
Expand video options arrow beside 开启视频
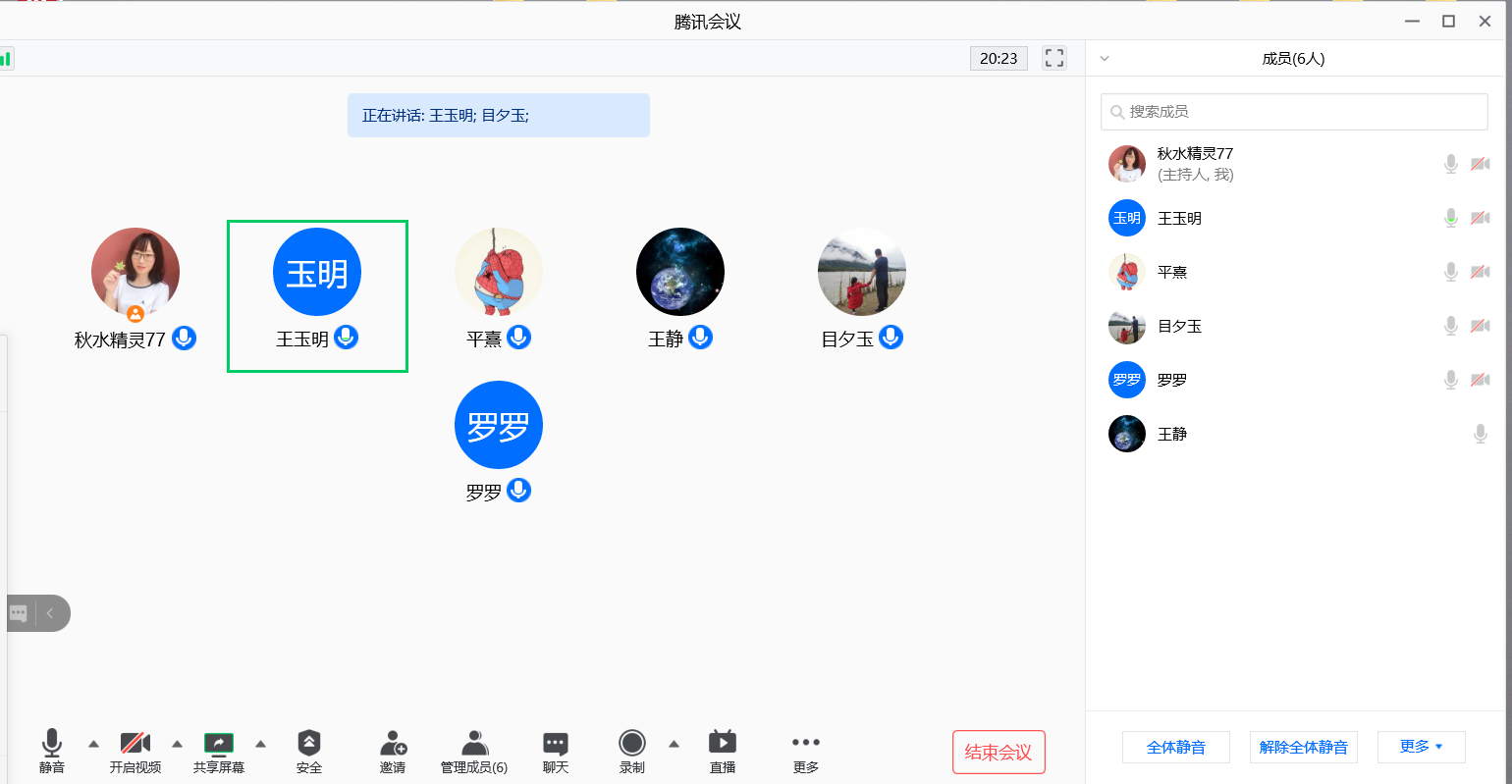click(x=178, y=744)
